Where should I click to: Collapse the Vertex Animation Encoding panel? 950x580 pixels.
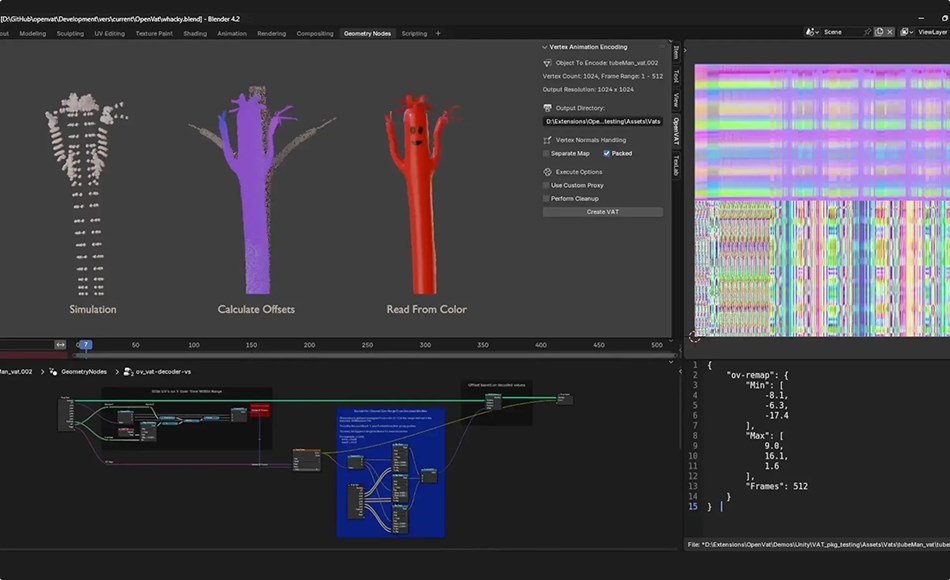pyautogui.click(x=545, y=45)
